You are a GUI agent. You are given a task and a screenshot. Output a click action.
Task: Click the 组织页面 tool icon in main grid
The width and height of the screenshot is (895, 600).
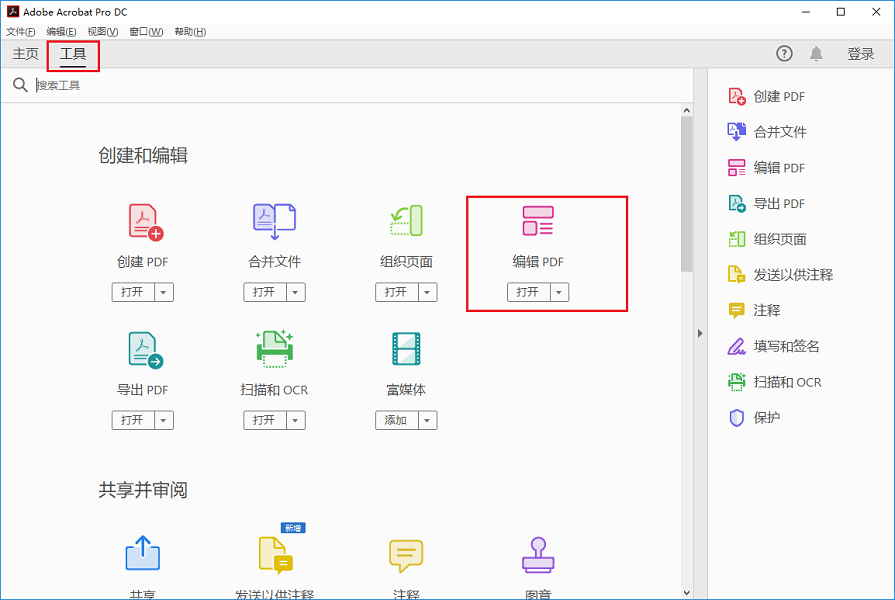[406, 221]
